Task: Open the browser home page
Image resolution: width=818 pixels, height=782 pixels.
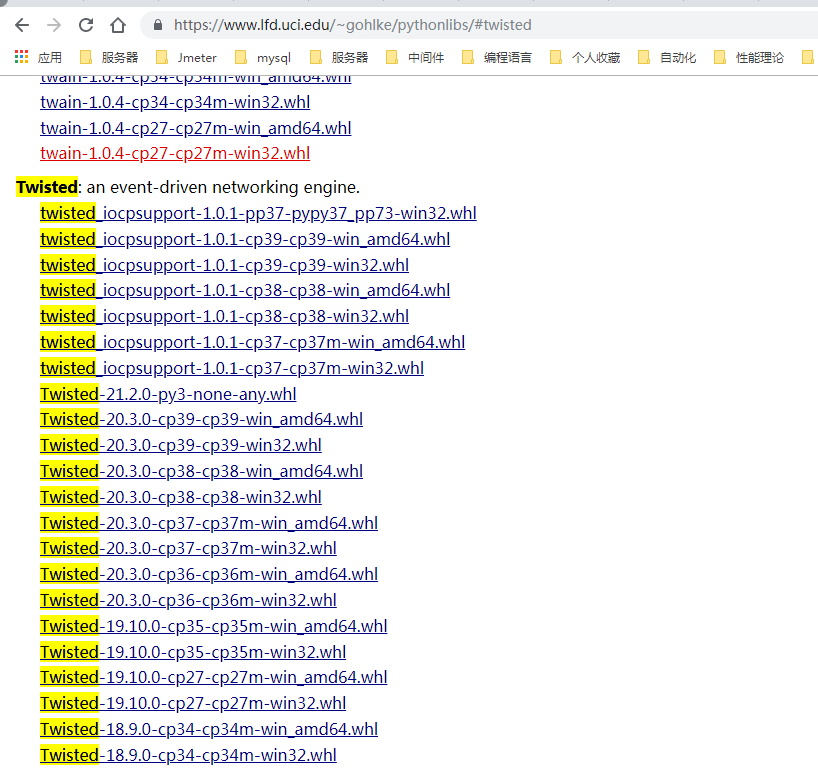Action: coord(118,25)
